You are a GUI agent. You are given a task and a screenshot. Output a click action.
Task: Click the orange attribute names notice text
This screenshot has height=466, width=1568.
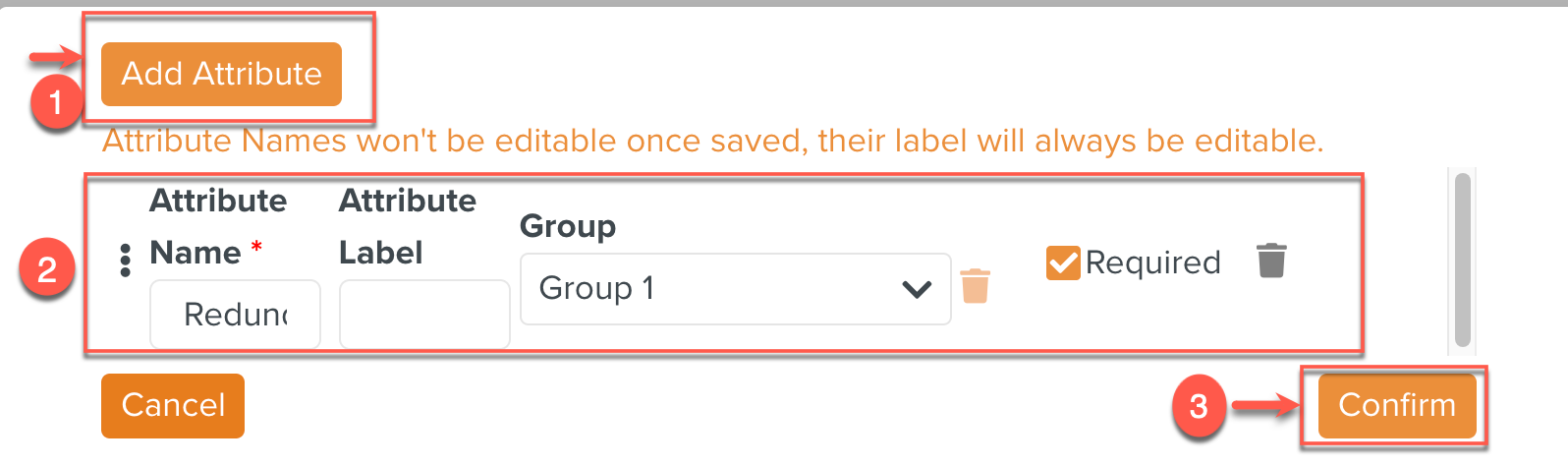[712, 142]
